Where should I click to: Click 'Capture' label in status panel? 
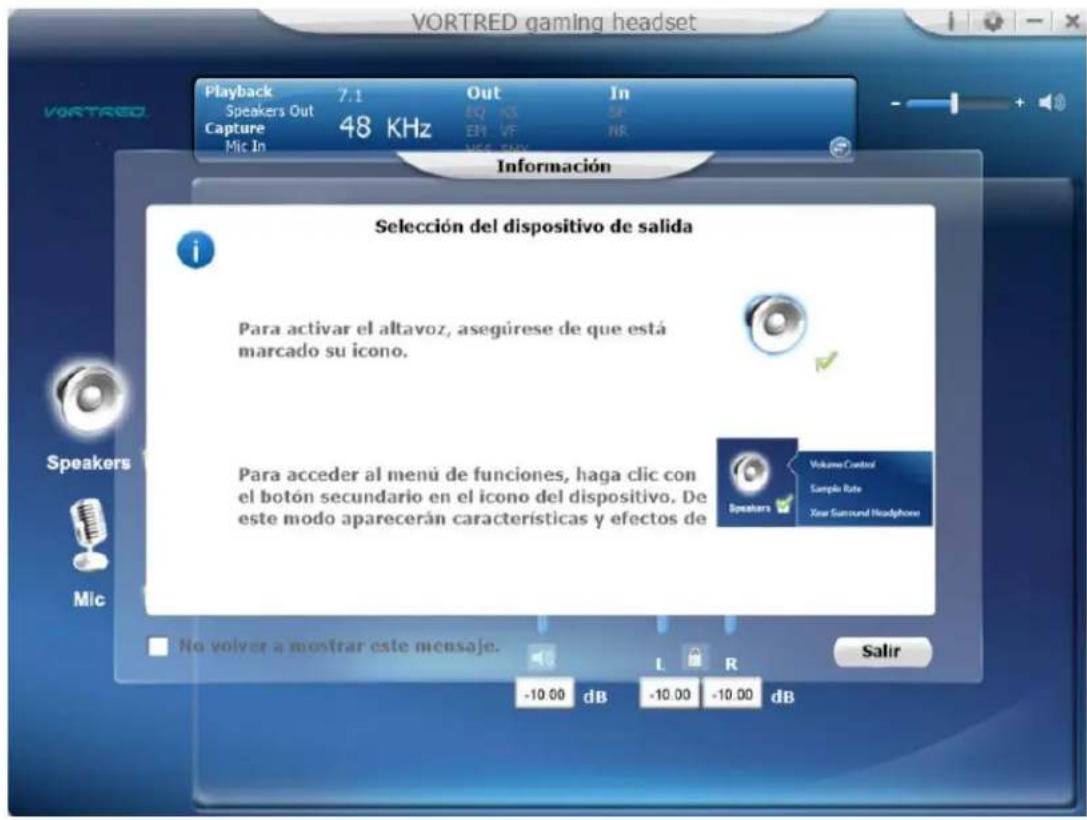click(234, 128)
